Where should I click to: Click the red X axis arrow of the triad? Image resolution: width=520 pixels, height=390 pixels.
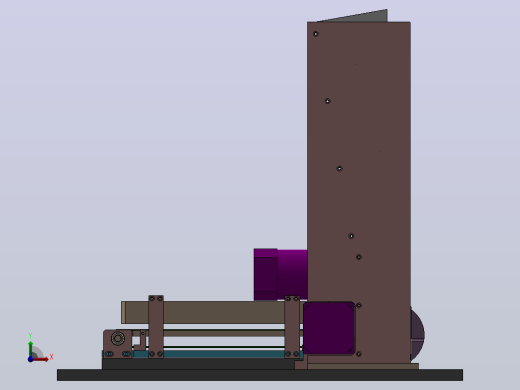click(41, 359)
